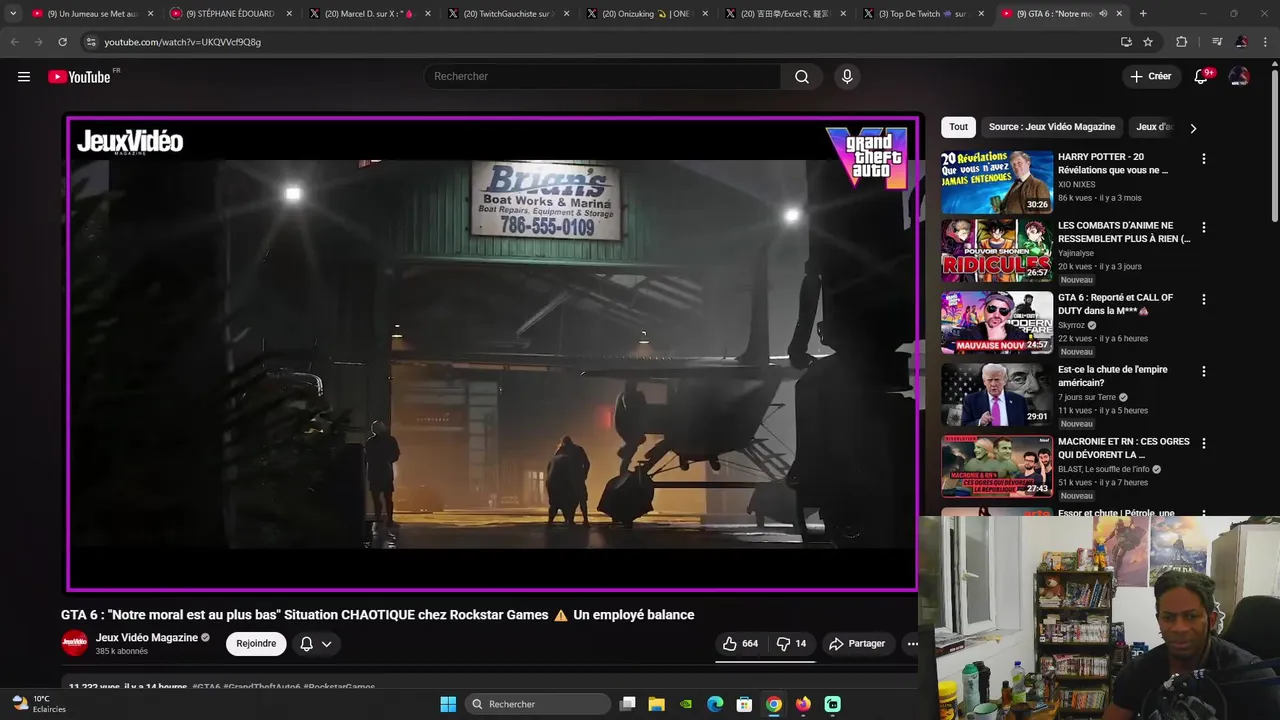Open HARRY POTTER 20 Révélations thumbnail

click(x=996, y=182)
